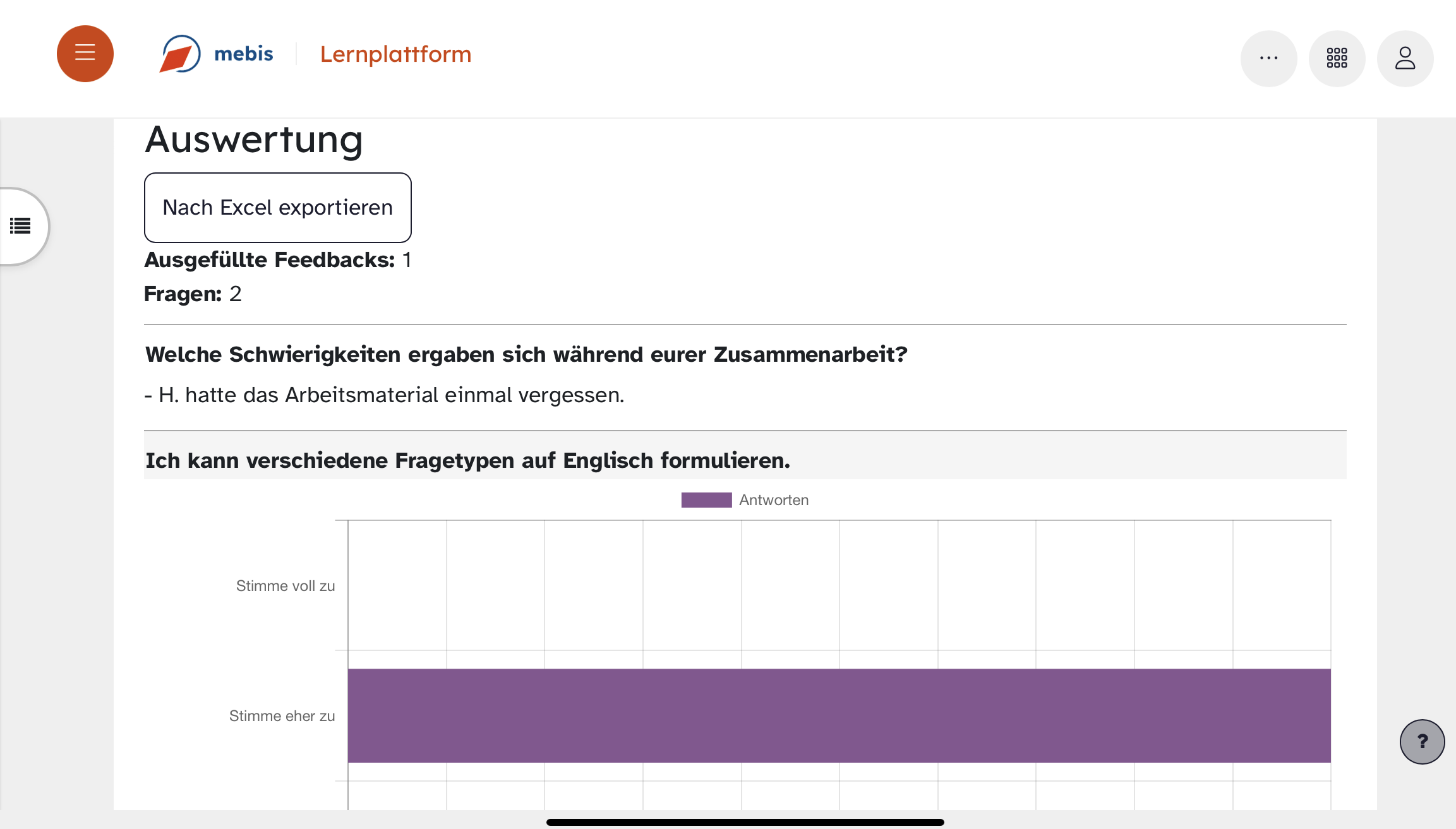Expand the course index list drawer
Viewport: 1456px width, 829px height.
tap(21, 226)
